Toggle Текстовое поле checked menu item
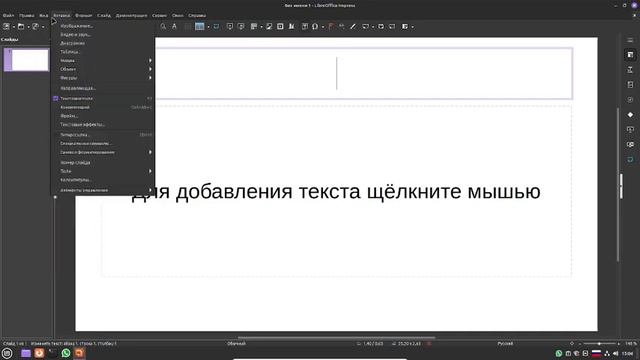 tap(103, 98)
